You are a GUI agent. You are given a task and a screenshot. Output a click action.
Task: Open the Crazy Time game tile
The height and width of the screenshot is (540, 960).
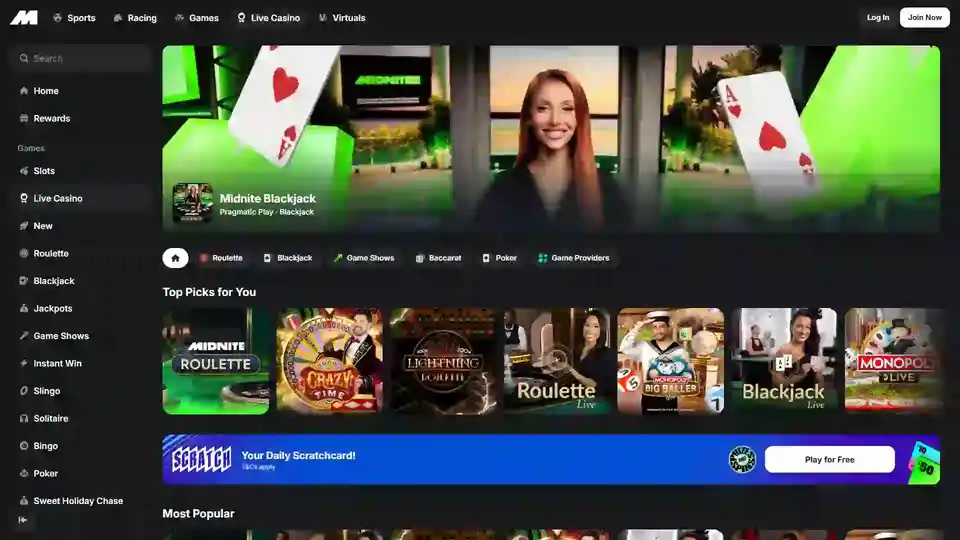pos(329,361)
